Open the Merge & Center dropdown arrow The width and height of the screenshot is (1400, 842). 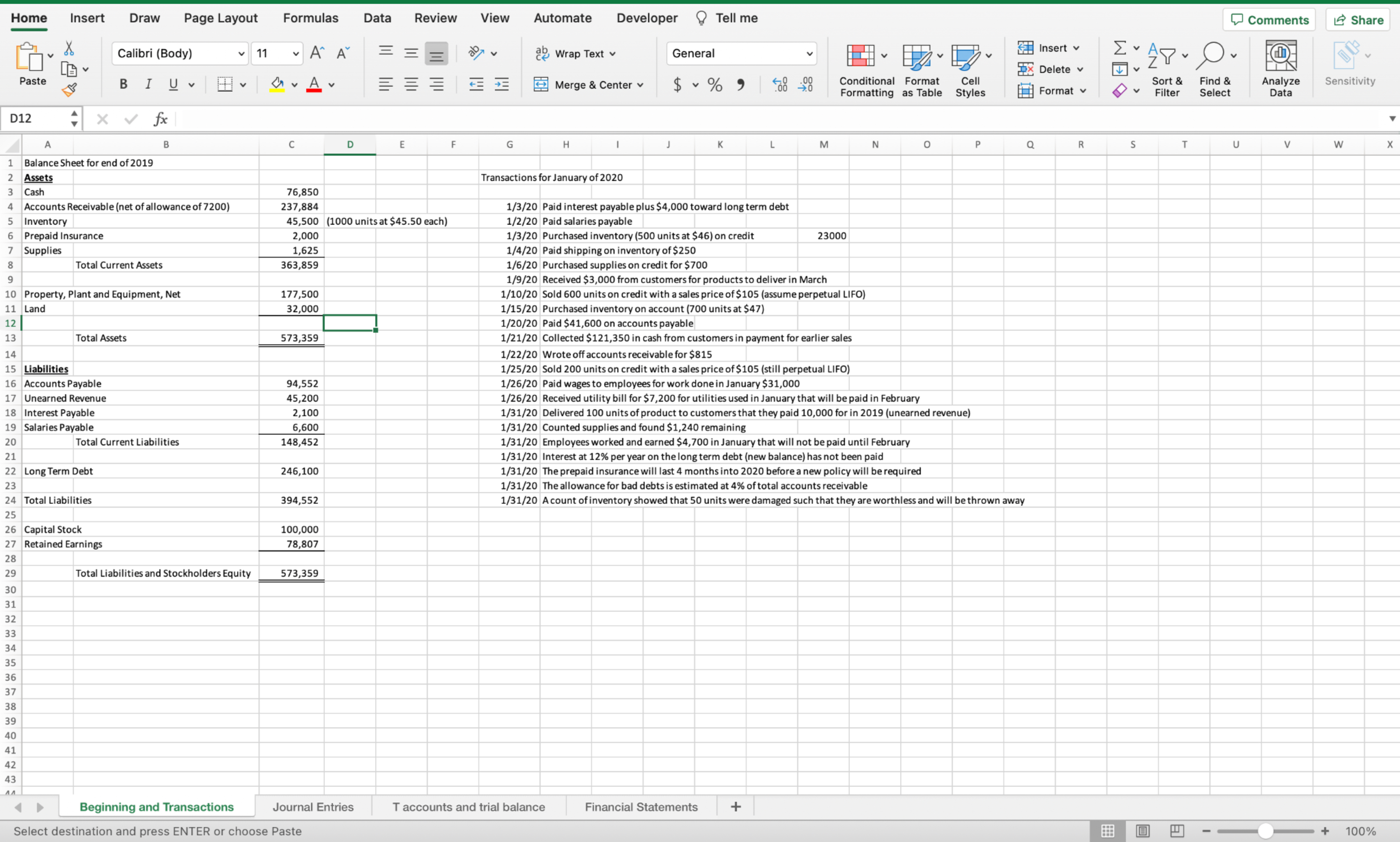(641, 84)
